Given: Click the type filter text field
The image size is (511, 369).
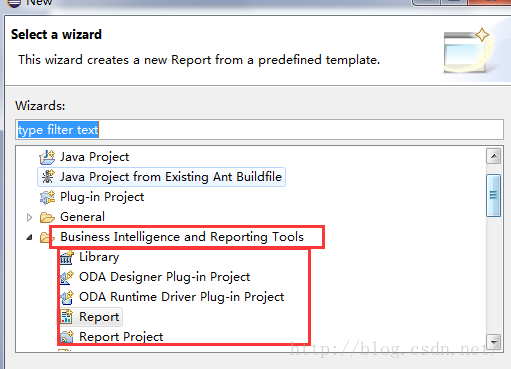Looking at the screenshot, I should (x=259, y=130).
